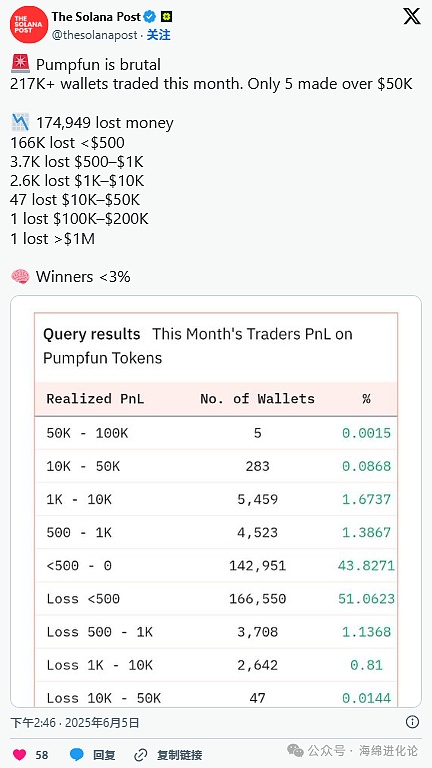Open the Query results table image
Screen dimensions: 432x768
tap(216, 501)
